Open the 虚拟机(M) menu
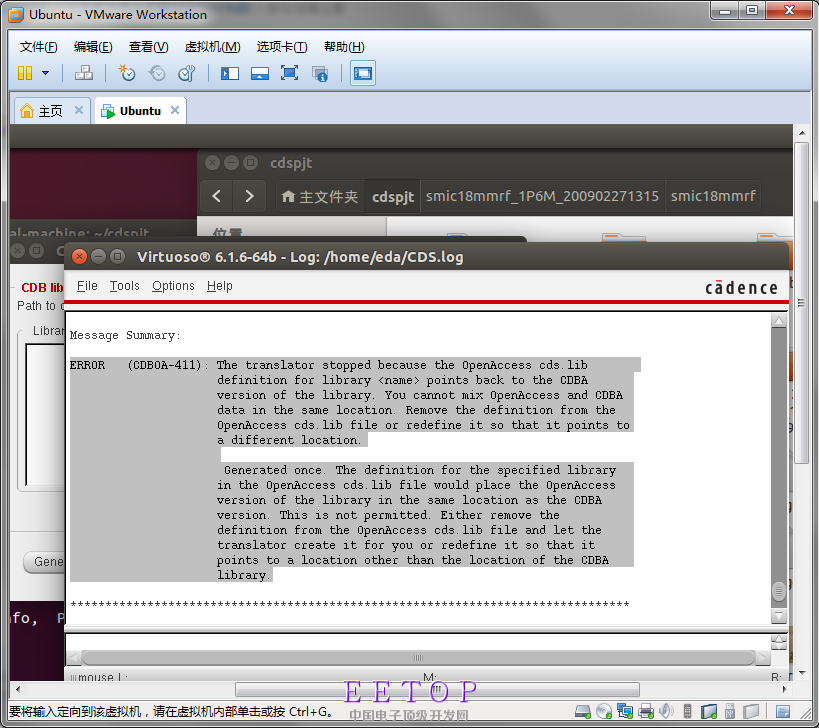 tap(213, 47)
